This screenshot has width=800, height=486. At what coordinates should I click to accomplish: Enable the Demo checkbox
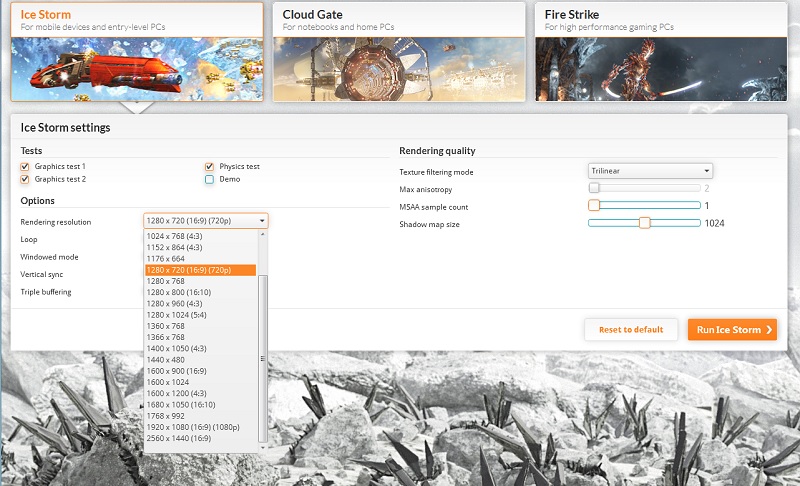[209, 180]
